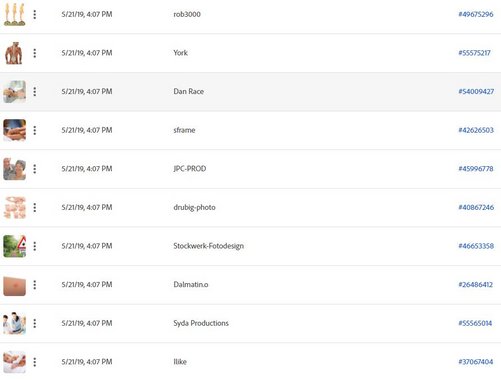Open asset link #26486412
Viewport: 501px width, 380px height.
pos(475,285)
